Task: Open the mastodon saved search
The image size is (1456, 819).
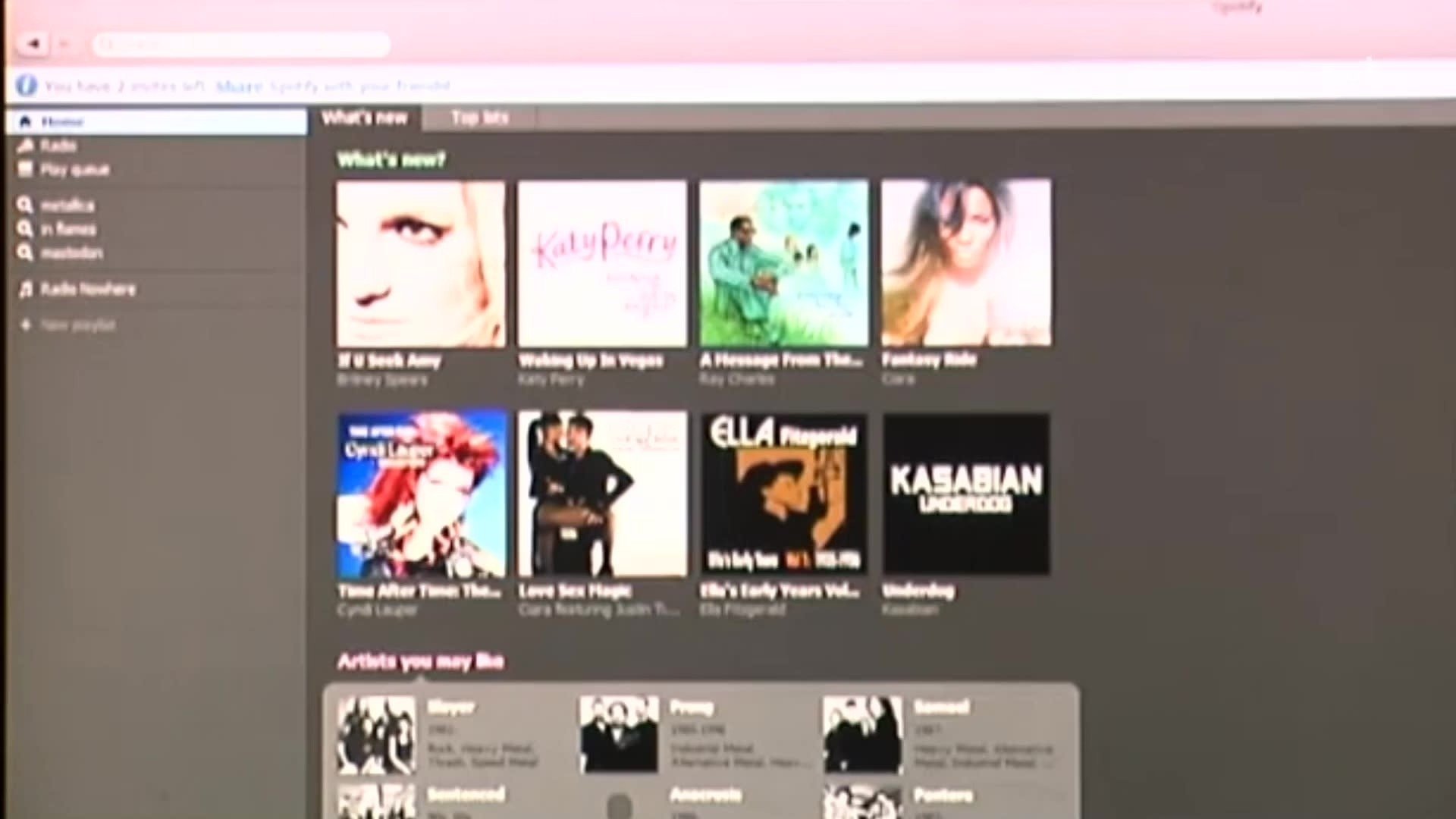Action: pyautogui.click(x=71, y=253)
